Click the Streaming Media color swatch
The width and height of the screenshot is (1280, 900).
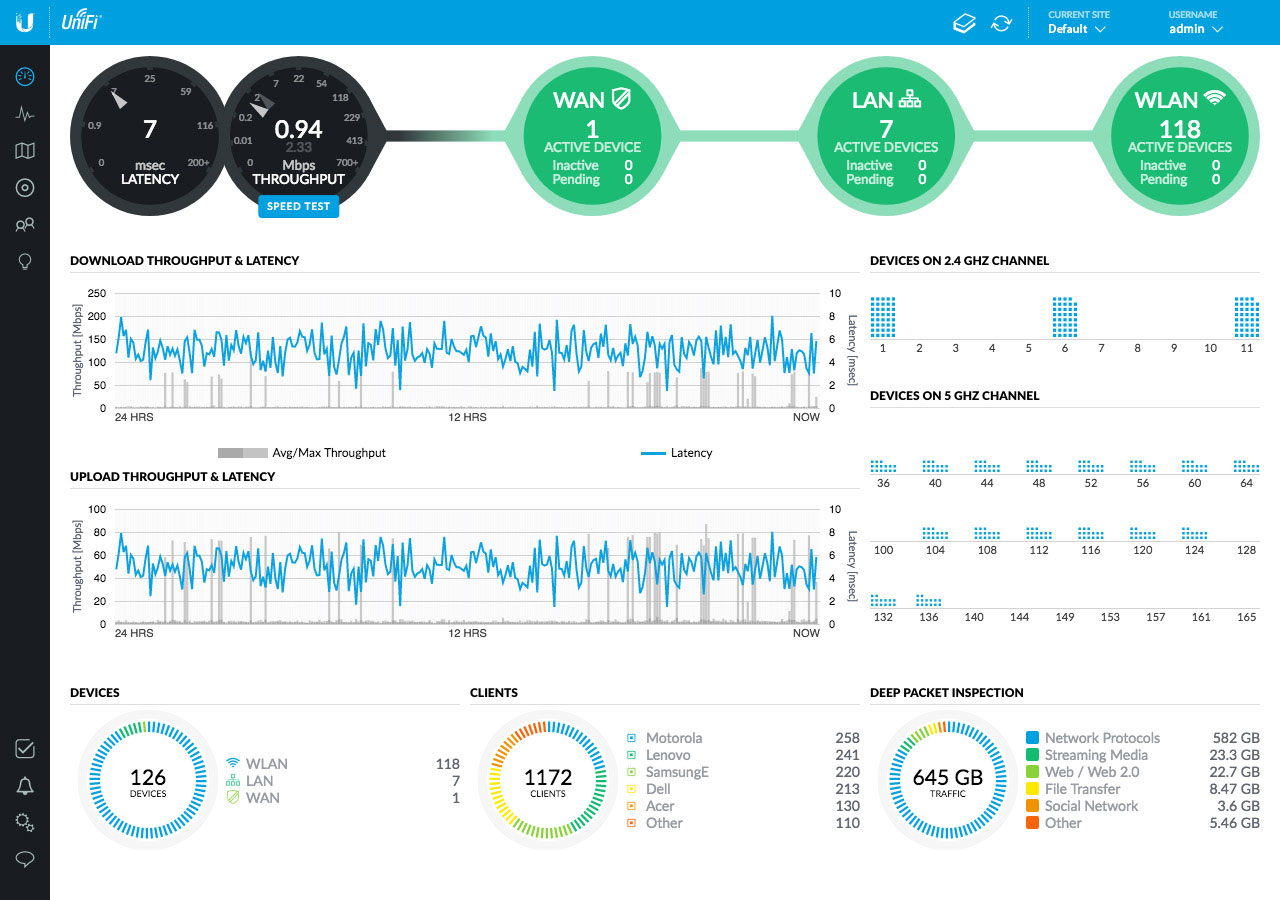coord(1033,755)
